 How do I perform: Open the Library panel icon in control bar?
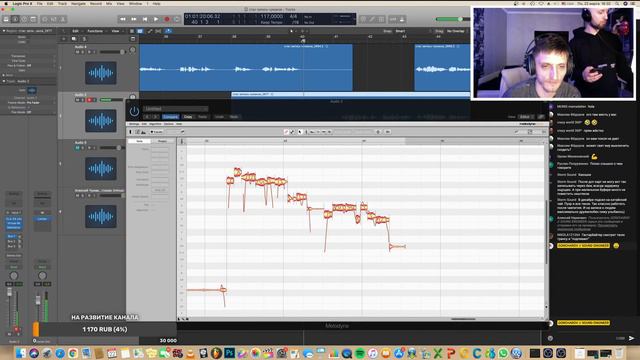pyautogui.click(x=6, y=19)
